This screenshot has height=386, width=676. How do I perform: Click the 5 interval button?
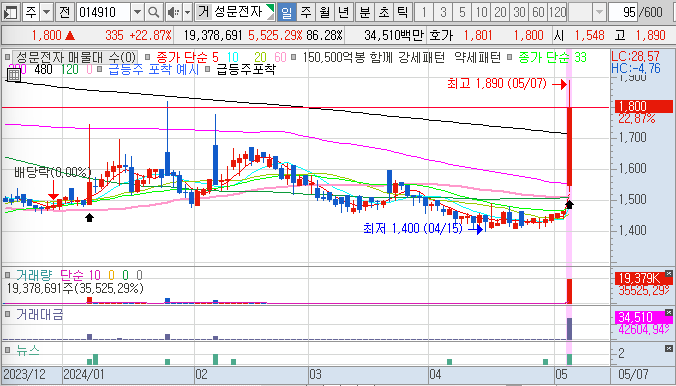click(462, 12)
